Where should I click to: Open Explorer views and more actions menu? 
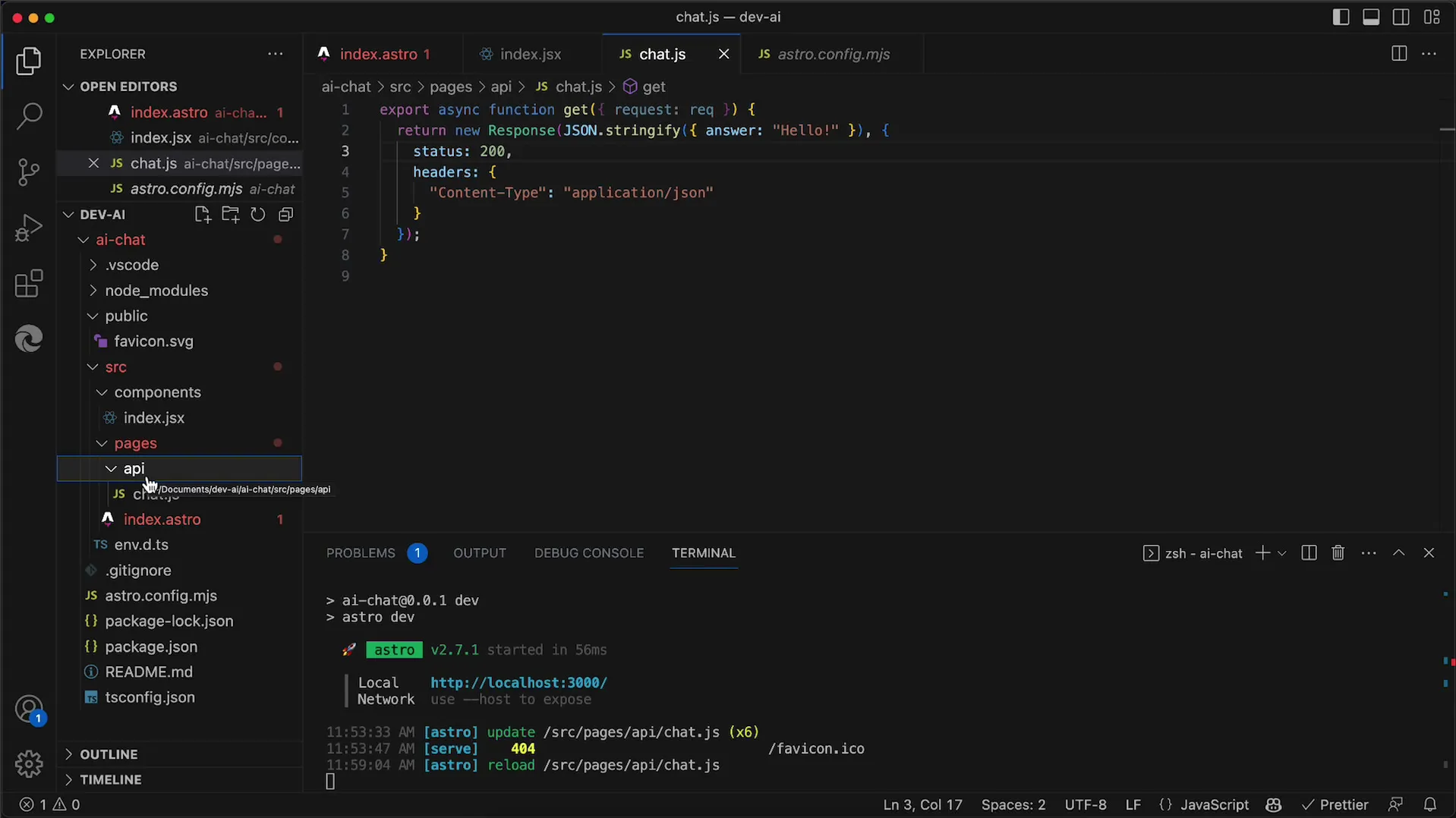(x=276, y=54)
